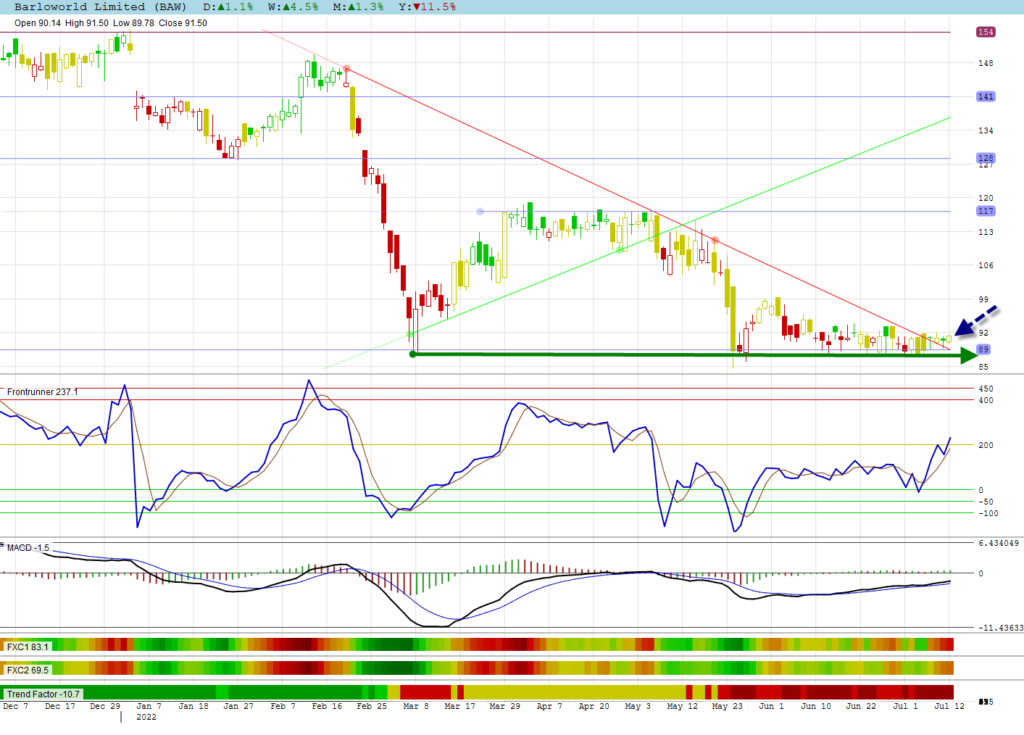Screen dimensions: 1024x735
Task: Select the 'MACD -1.5' indicator label
Action: tap(28, 547)
